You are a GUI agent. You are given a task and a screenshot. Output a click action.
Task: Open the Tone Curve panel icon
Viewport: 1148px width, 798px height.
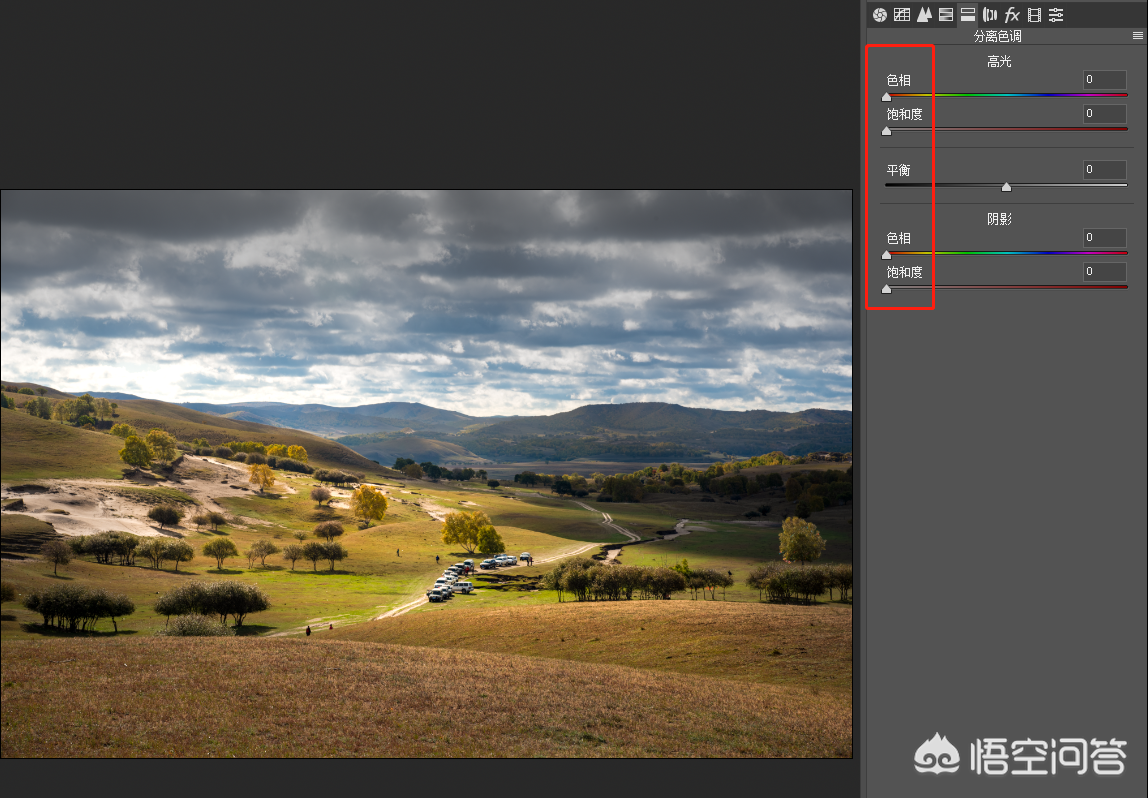(902, 15)
